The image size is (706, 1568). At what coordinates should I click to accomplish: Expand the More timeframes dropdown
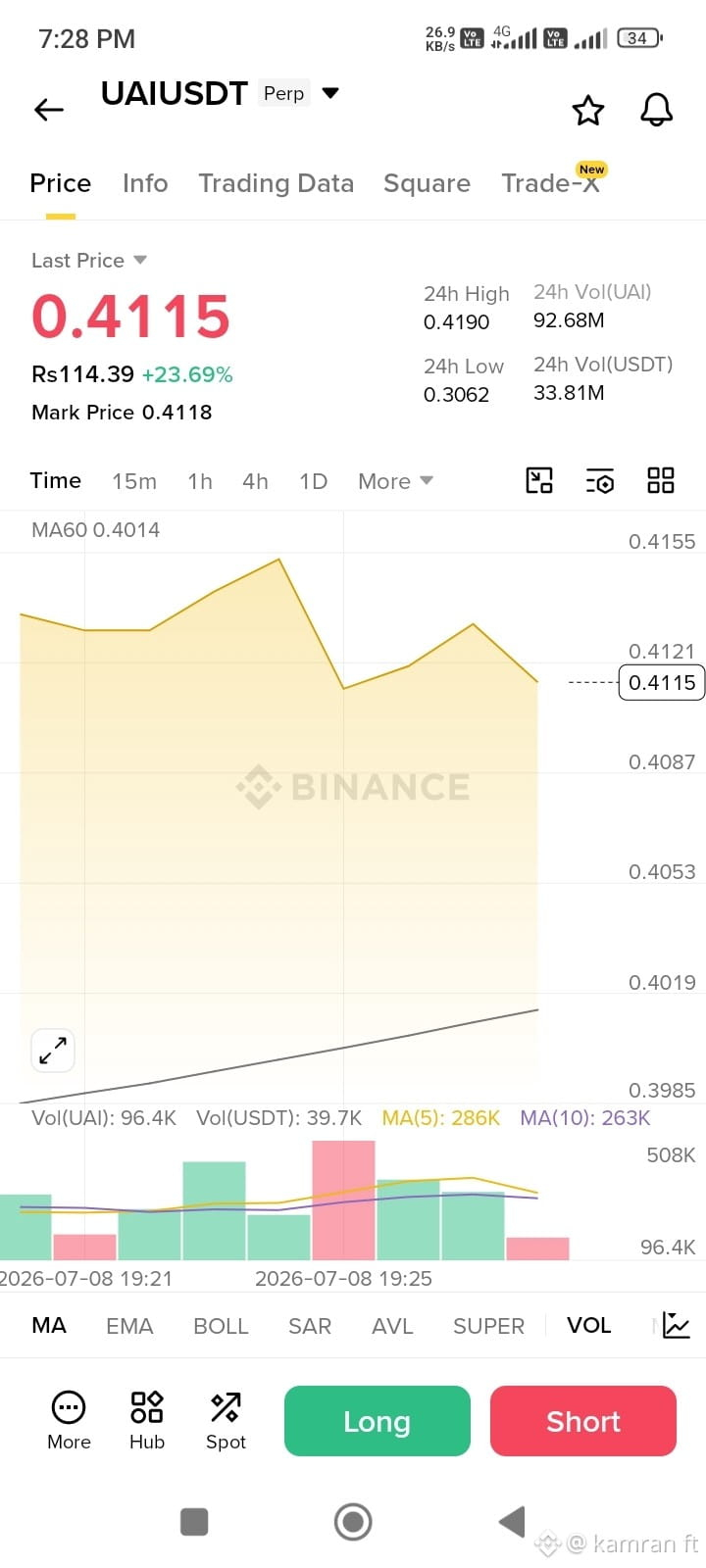click(395, 481)
